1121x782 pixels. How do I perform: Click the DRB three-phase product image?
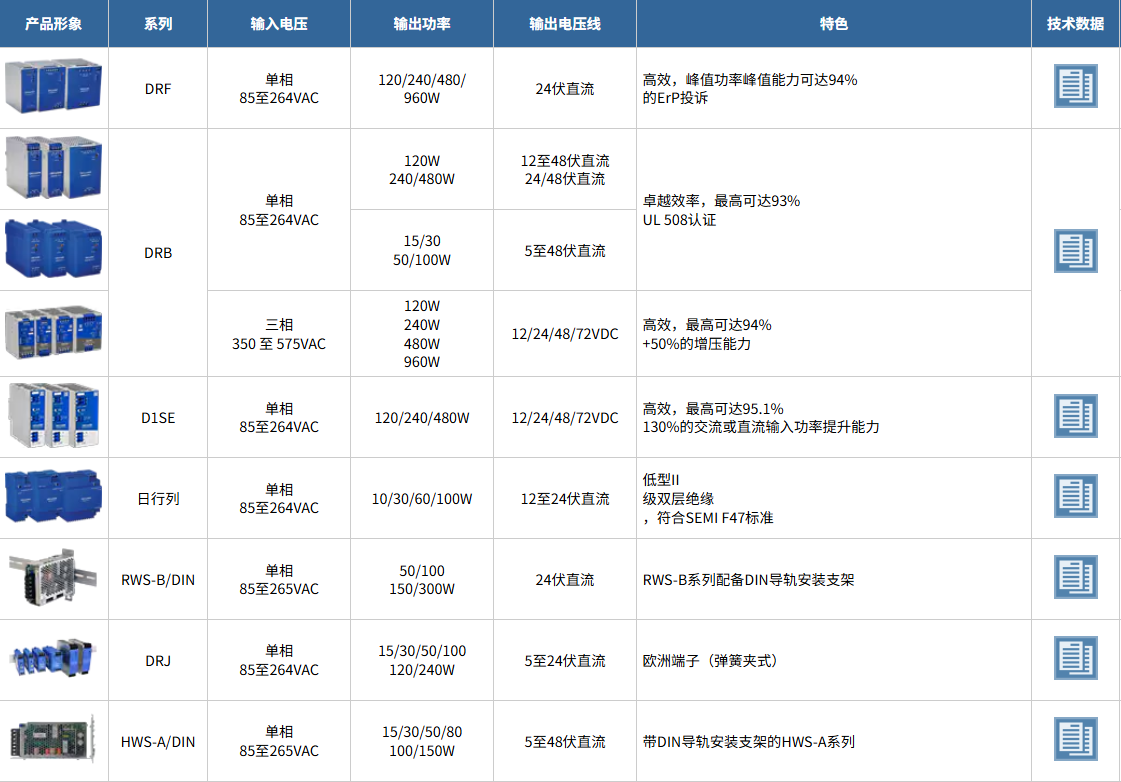[54, 332]
